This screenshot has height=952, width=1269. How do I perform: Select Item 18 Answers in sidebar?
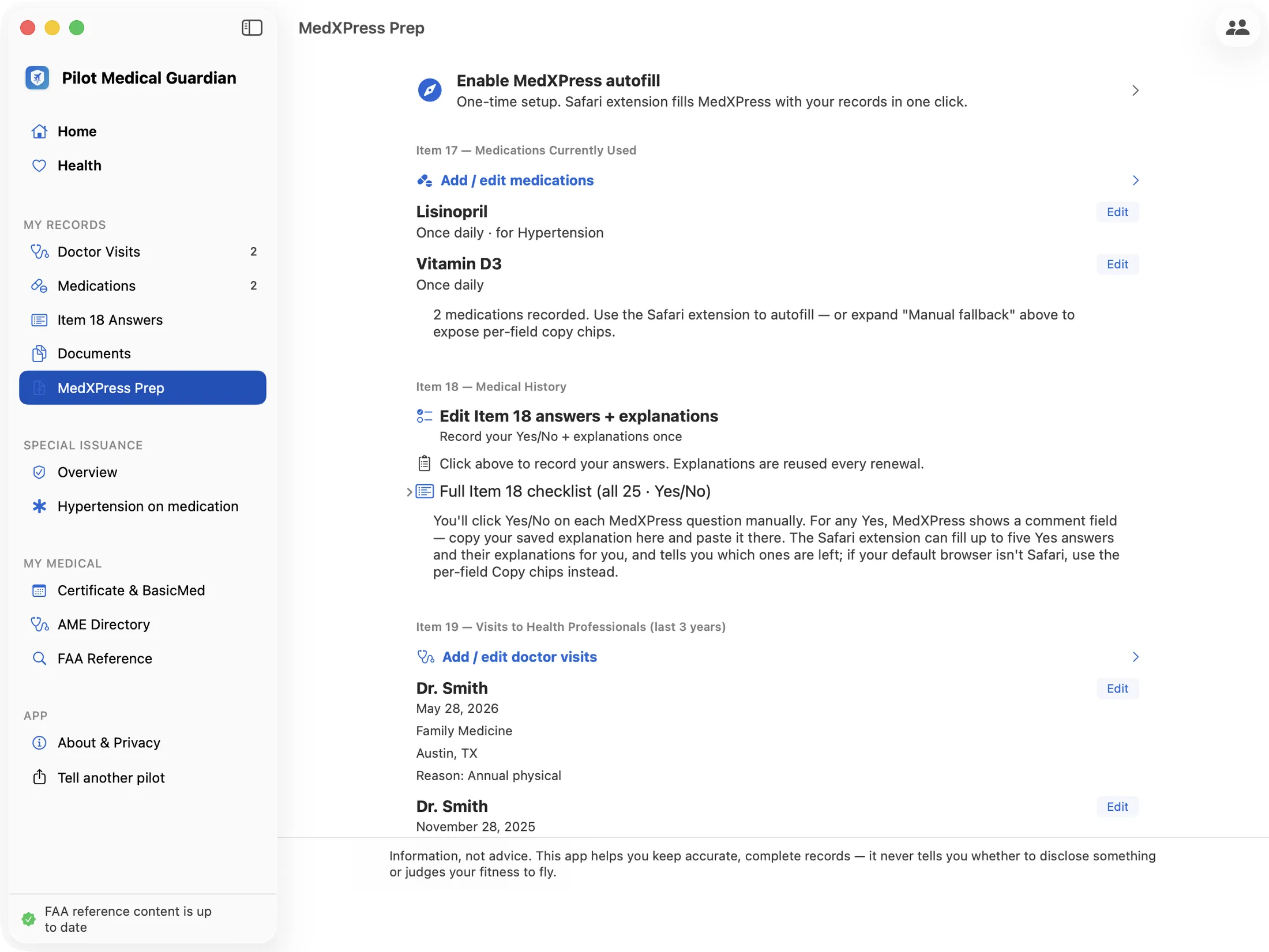point(142,320)
